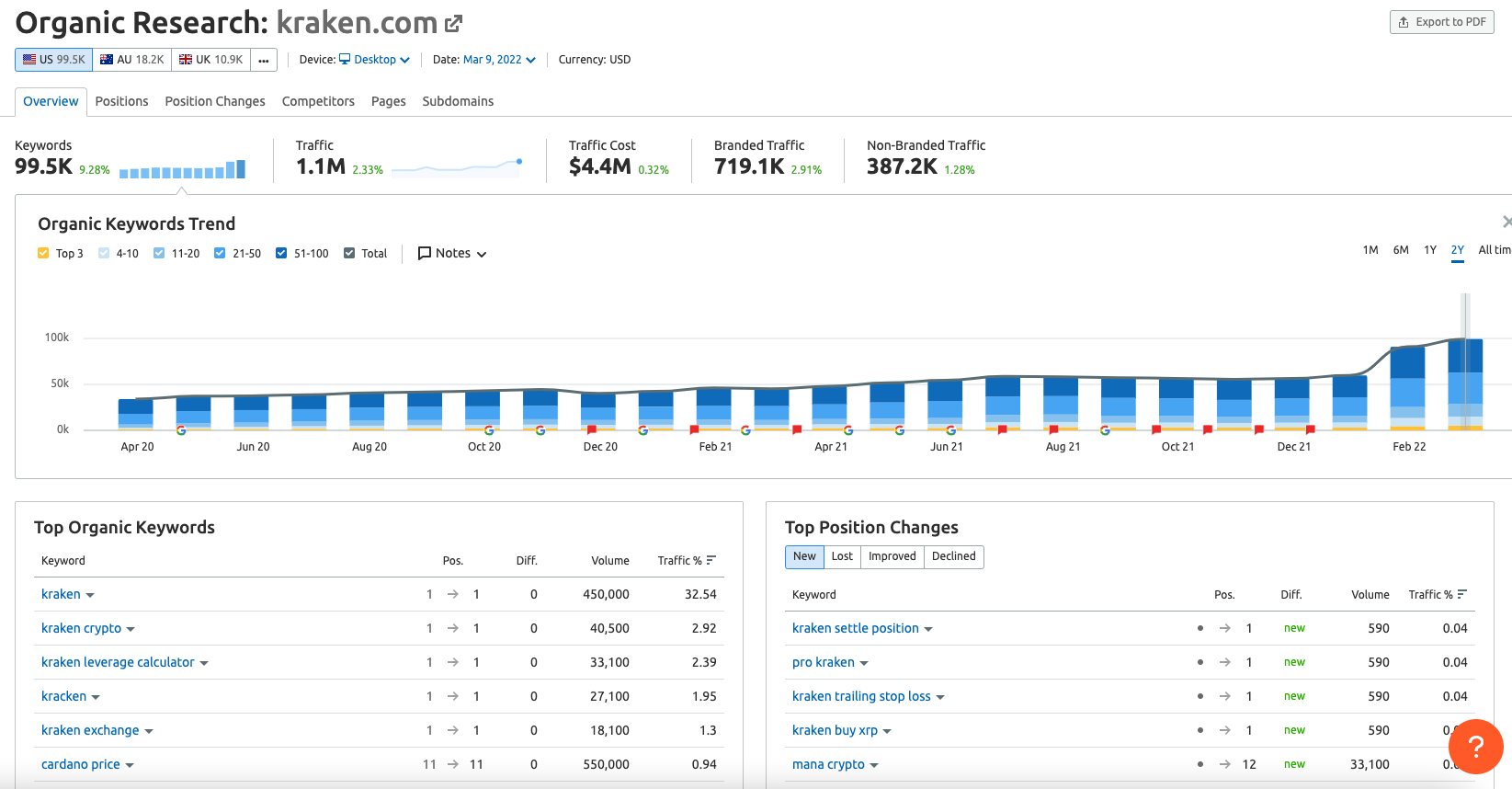Open the mana crypto keyword link

[828, 765]
